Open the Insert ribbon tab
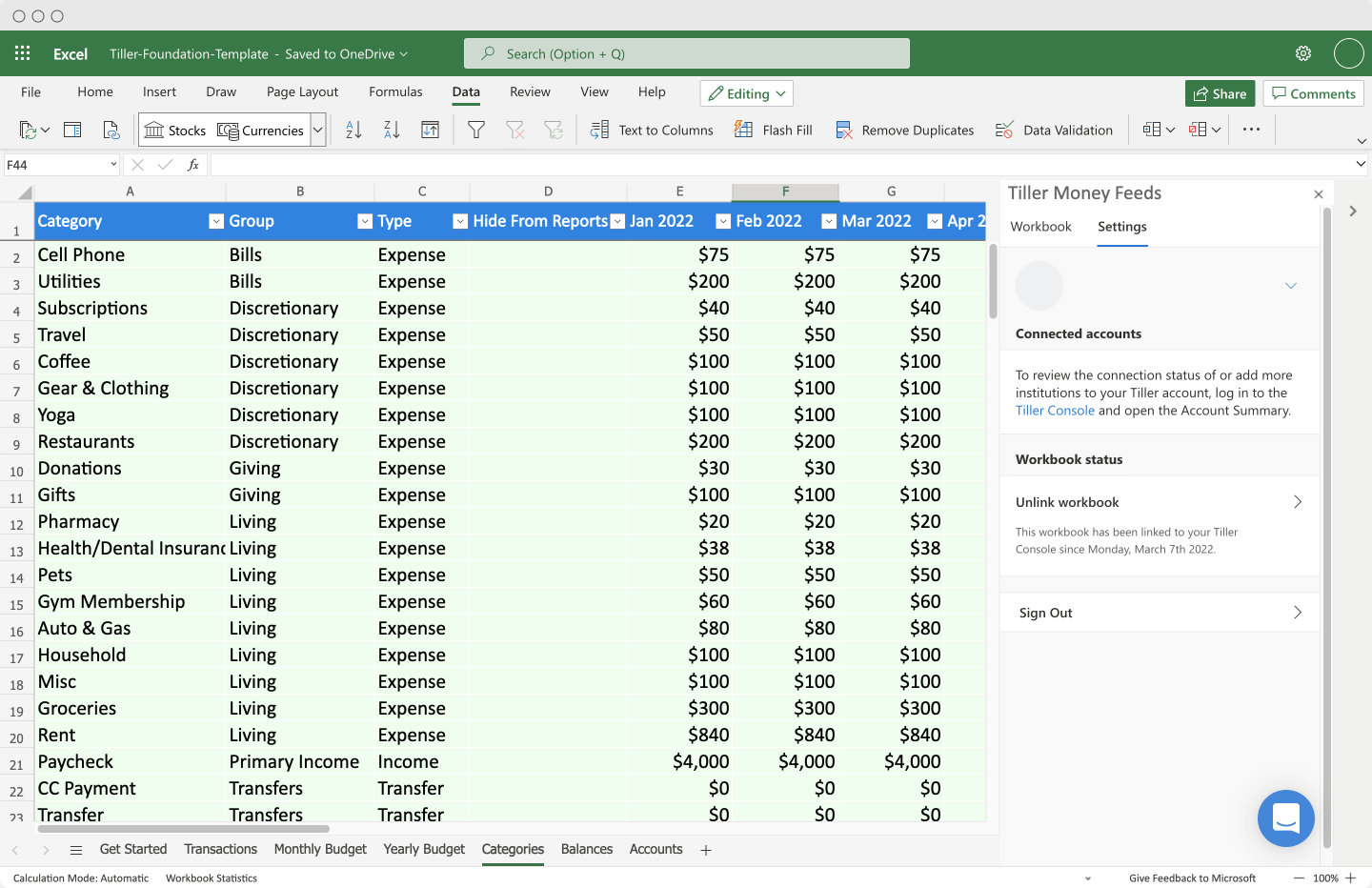 159,92
